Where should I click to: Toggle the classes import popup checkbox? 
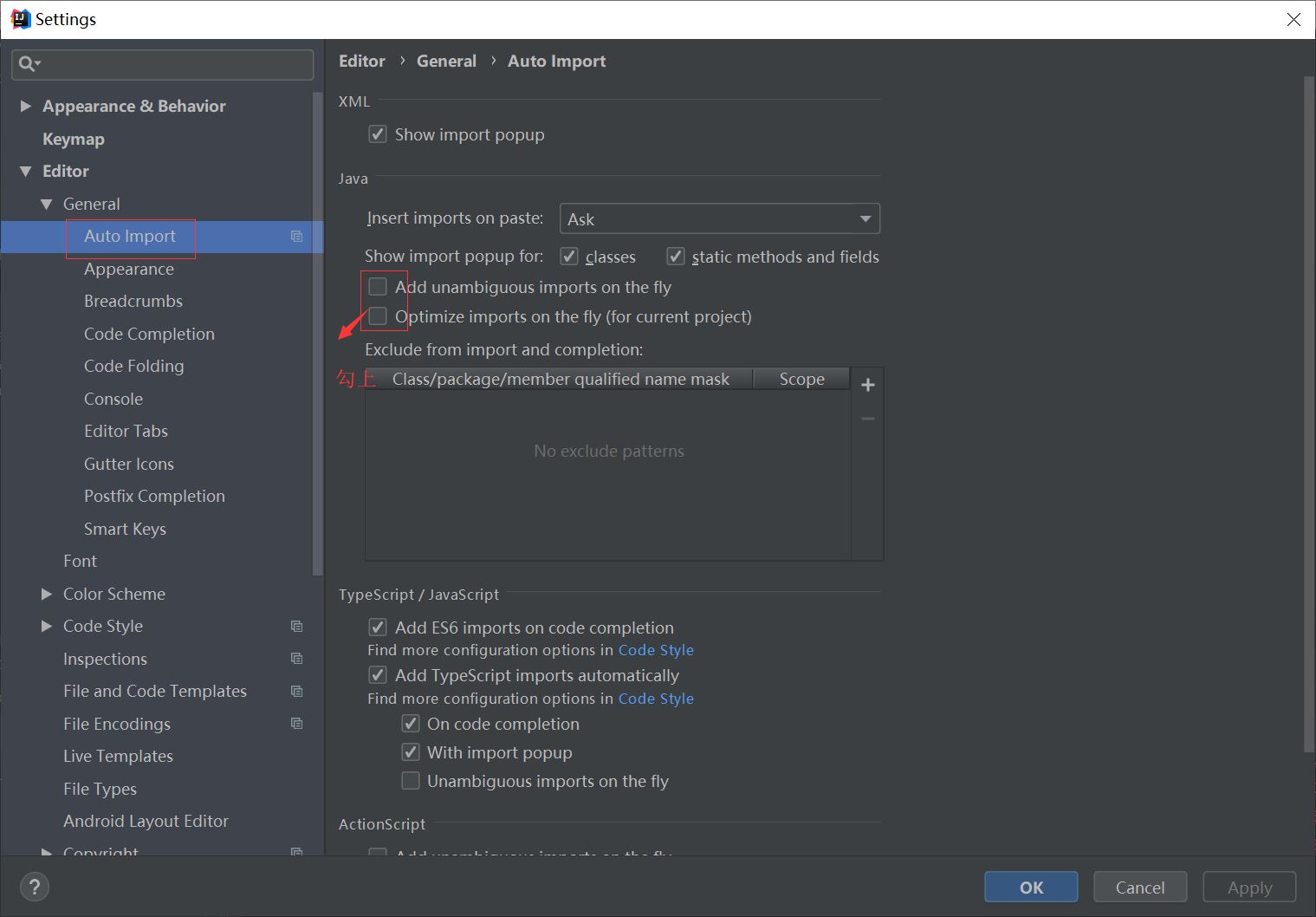click(569, 257)
